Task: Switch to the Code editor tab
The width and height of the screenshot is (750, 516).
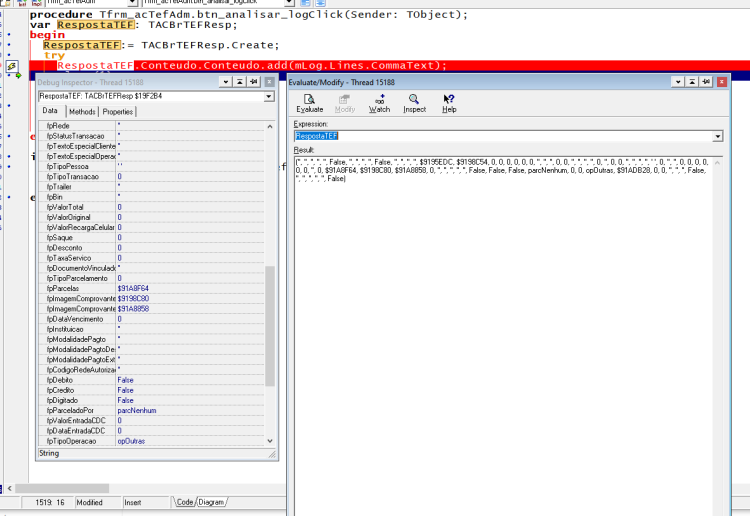Action: coord(185,502)
